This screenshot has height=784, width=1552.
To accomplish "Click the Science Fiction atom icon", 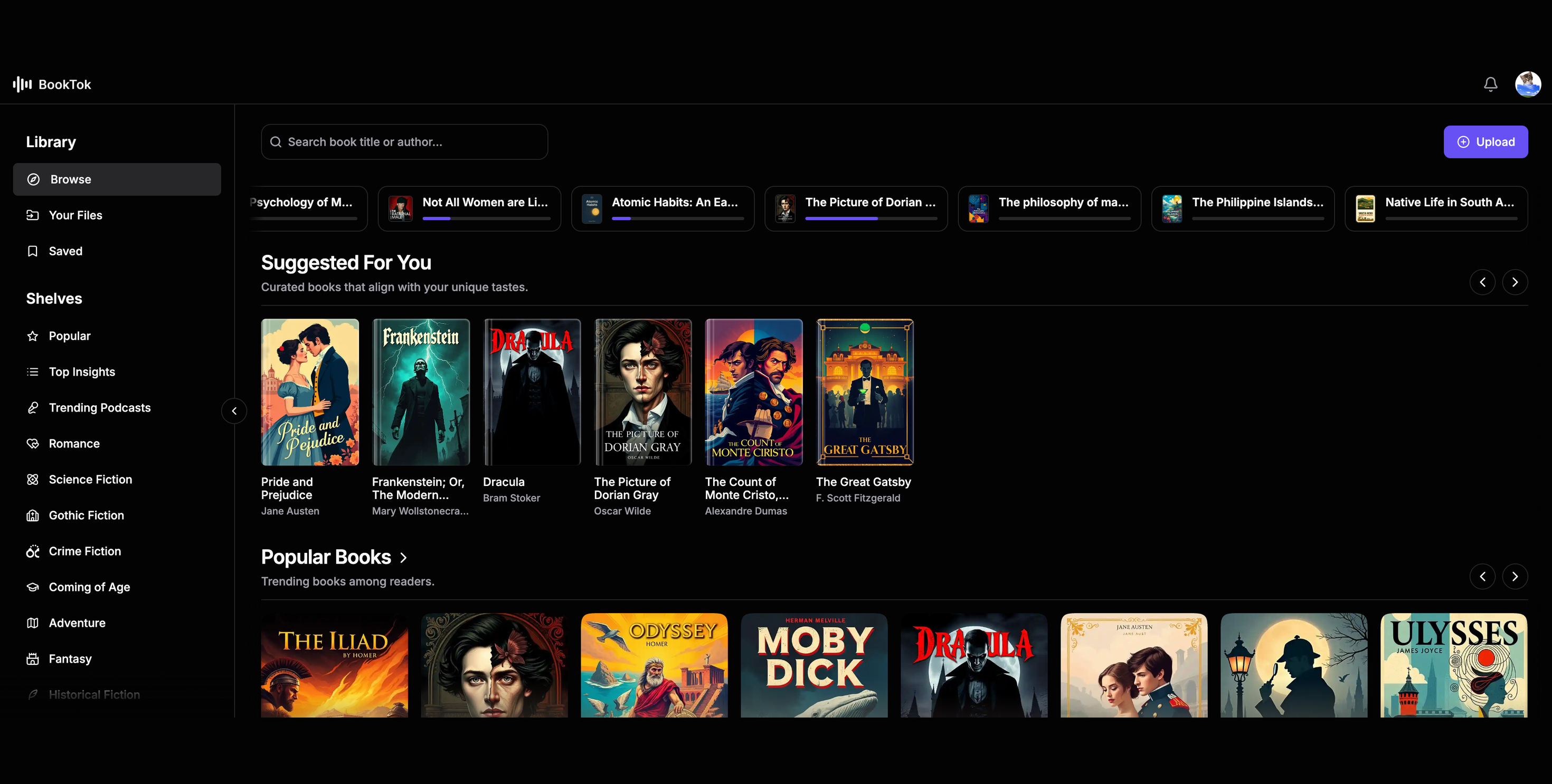I will [x=33, y=479].
